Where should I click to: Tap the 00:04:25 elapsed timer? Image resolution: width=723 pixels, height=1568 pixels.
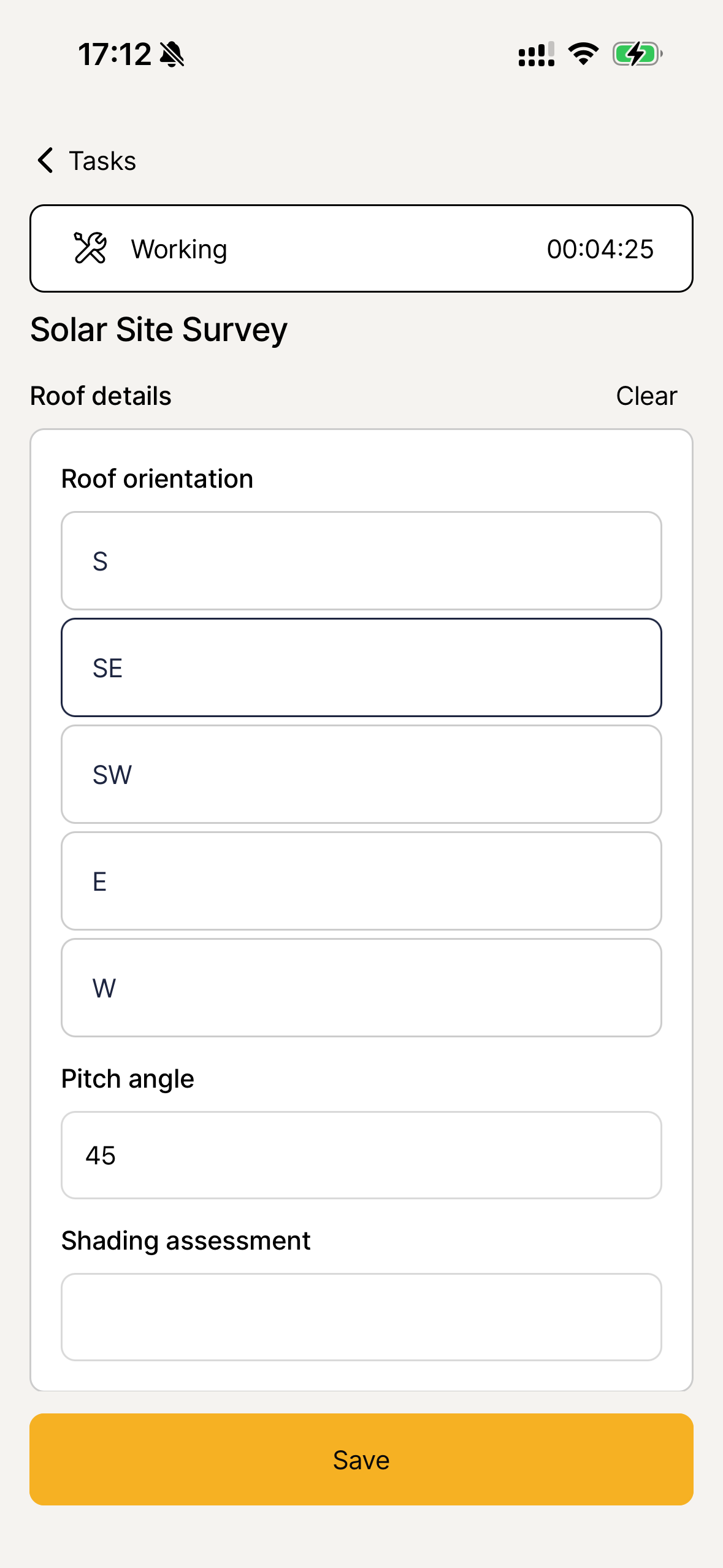[x=600, y=249]
